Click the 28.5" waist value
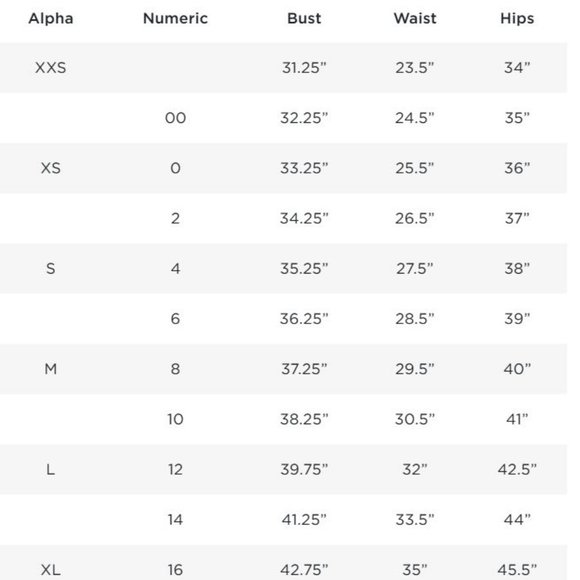Screen dimensions: 580x580 click(415, 319)
